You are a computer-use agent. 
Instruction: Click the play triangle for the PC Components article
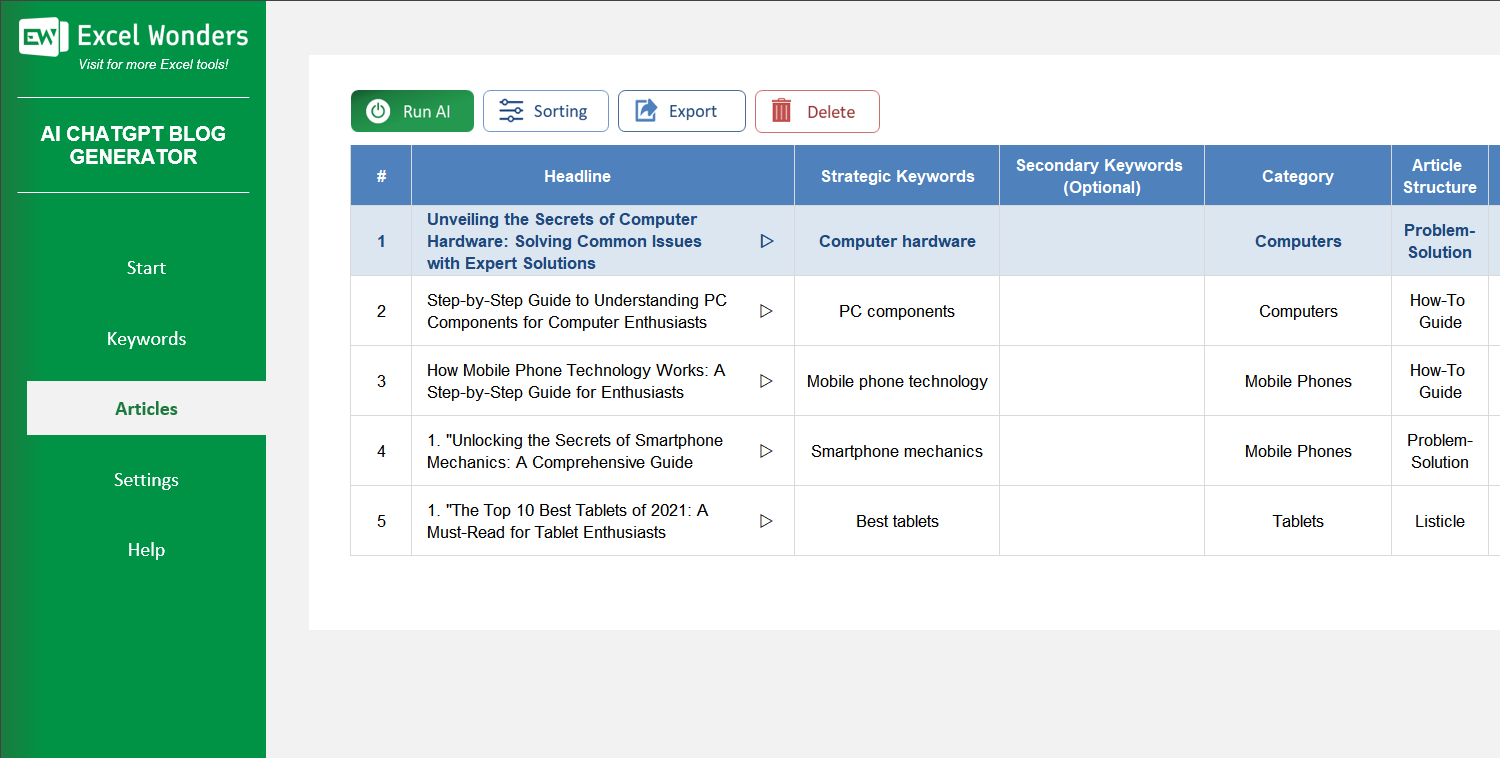click(x=767, y=311)
